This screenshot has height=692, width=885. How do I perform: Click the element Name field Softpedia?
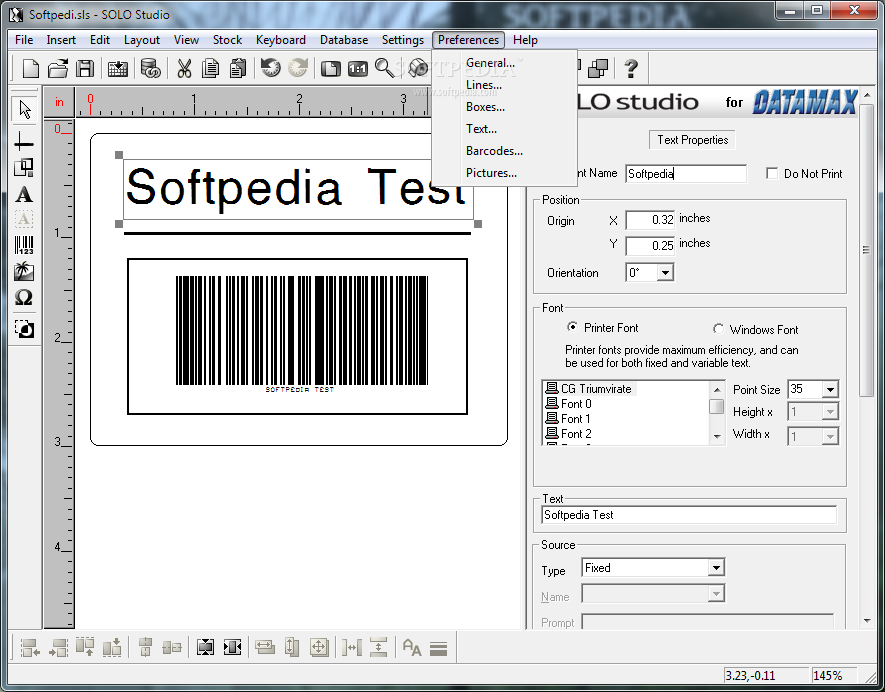(686, 173)
